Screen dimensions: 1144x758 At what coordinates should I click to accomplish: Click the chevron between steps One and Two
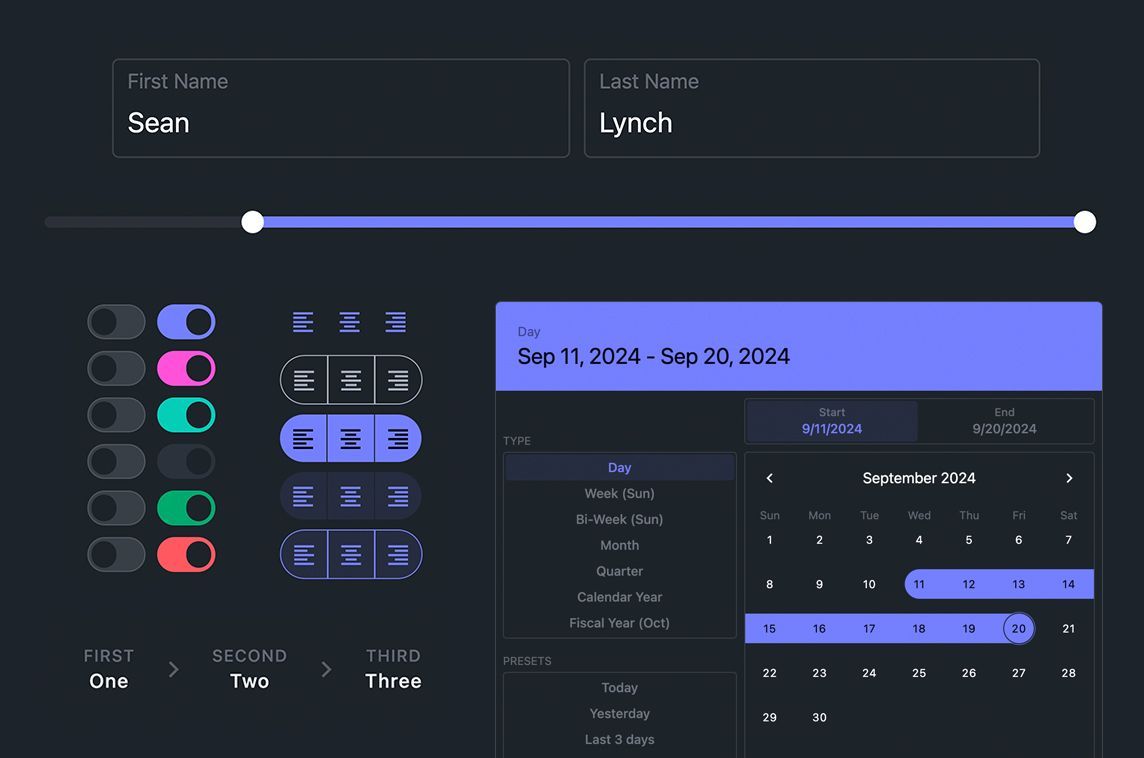pos(173,670)
